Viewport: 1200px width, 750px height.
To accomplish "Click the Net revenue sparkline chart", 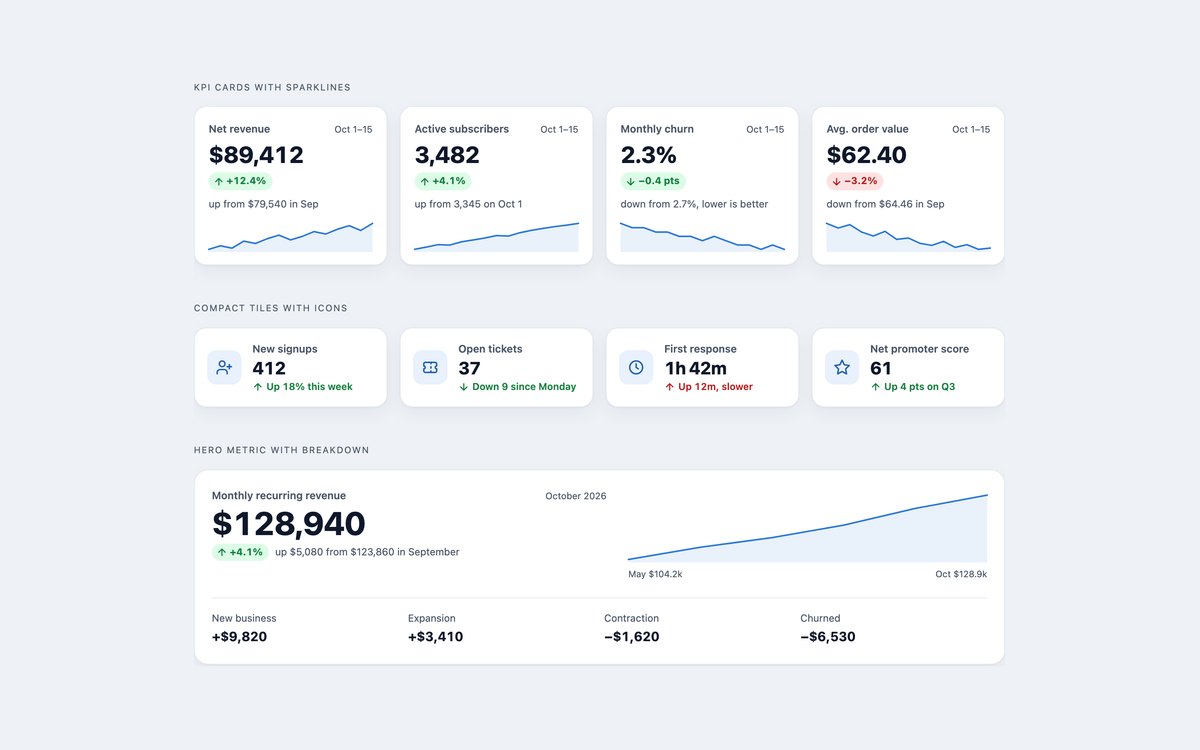I will tap(291, 237).
